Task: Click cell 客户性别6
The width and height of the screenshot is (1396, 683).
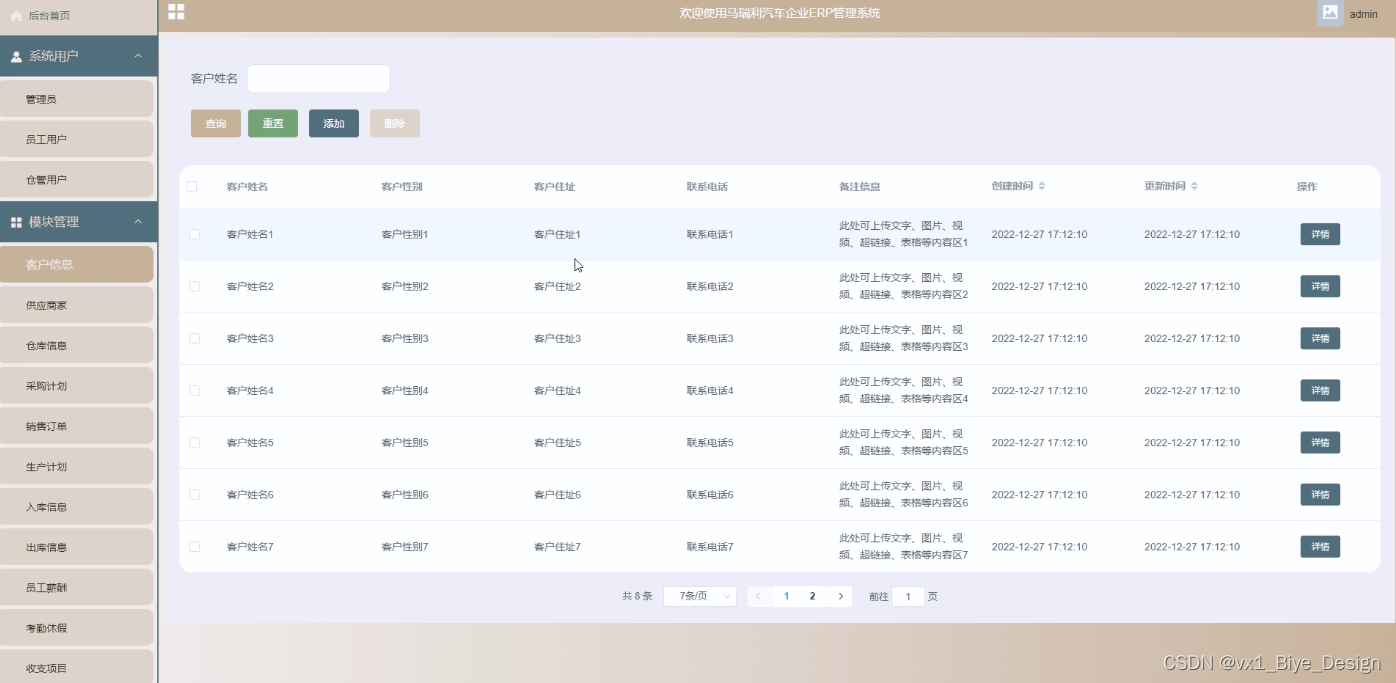Action: click(x=405, y=494)
